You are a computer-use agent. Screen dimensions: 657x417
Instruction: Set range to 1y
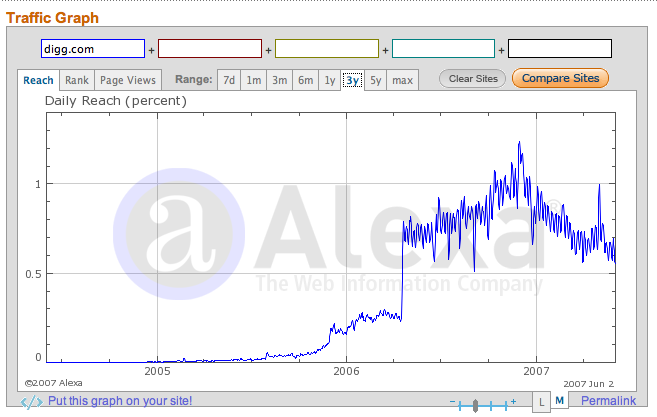(330, 80)
